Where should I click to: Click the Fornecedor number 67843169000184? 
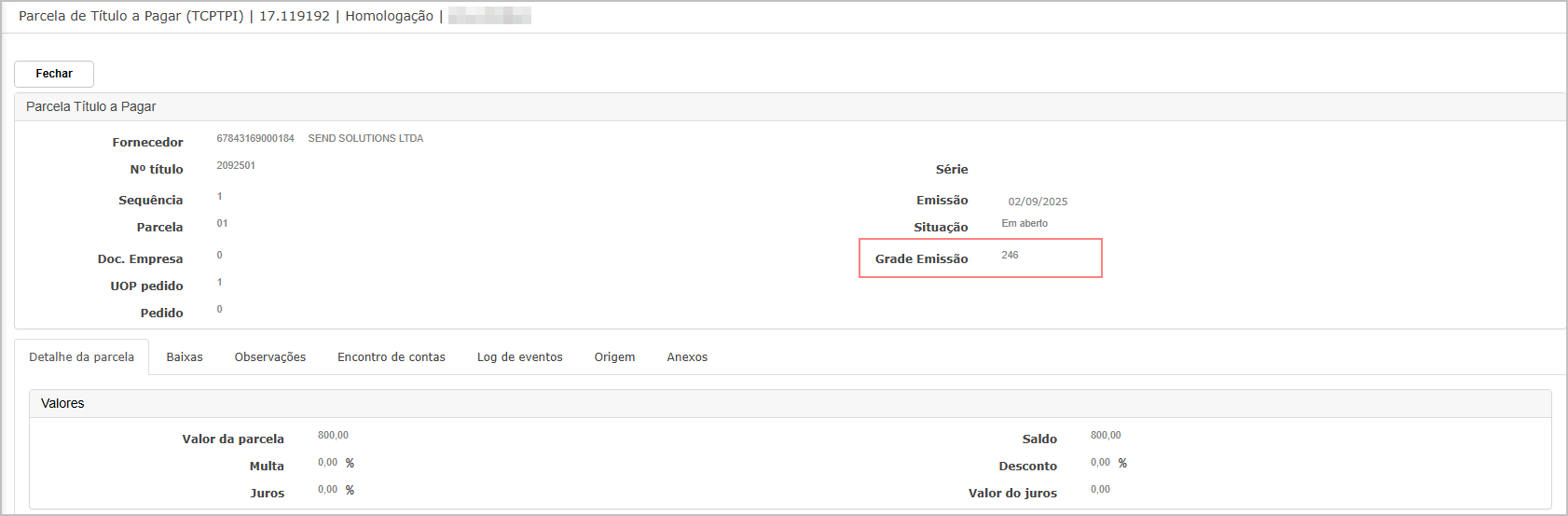pyautogui.click(x=255, y=139)
